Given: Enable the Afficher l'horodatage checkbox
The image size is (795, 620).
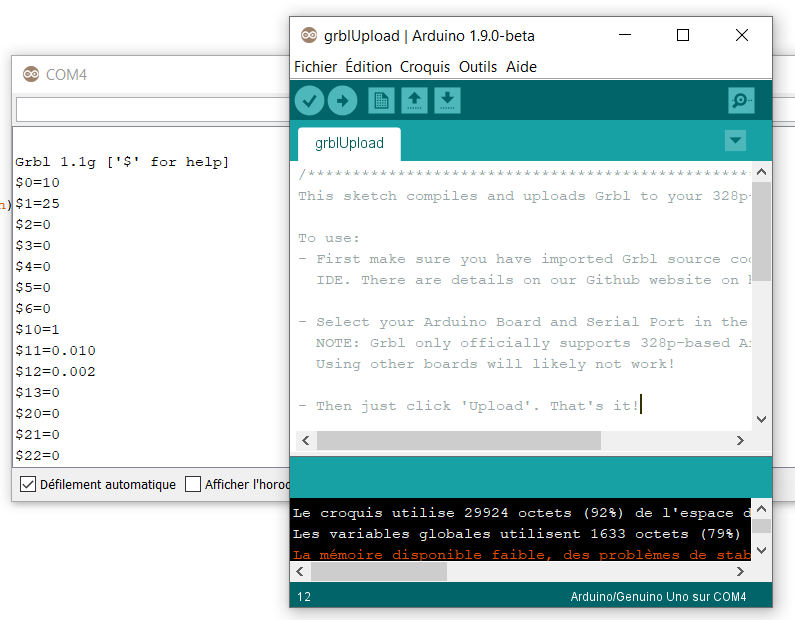Looking at the screenshot, I should [193, 484].
